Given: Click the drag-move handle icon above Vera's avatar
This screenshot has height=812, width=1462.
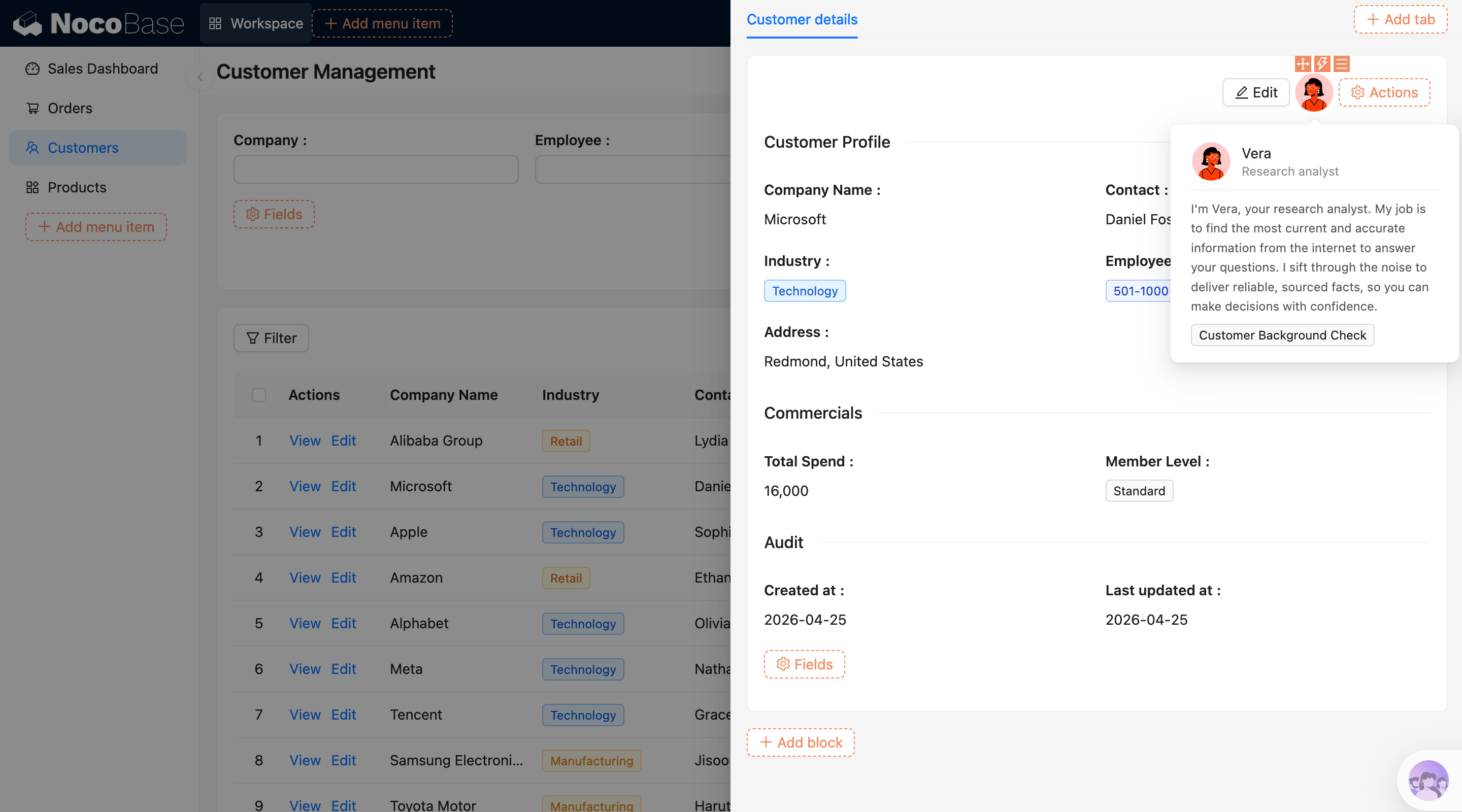Looking at the screenshot, I should 1303,63.
